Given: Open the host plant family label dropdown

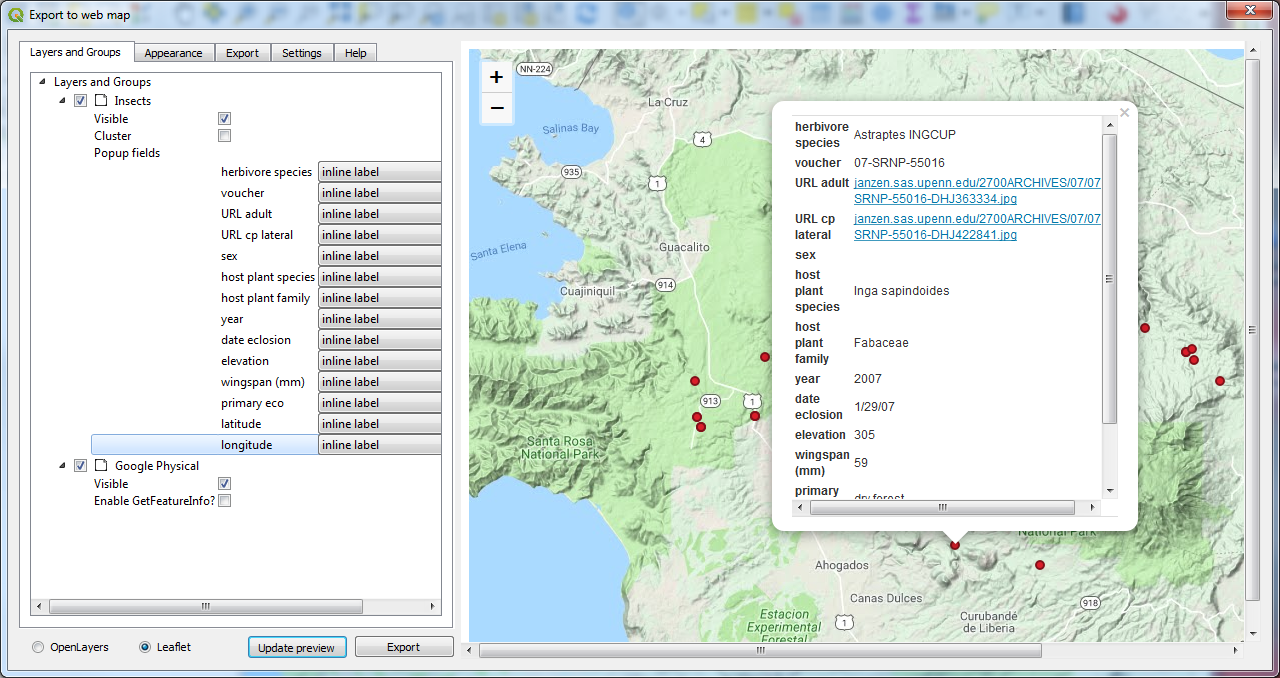Looking at the screenshot, I should tap(379, 298).
